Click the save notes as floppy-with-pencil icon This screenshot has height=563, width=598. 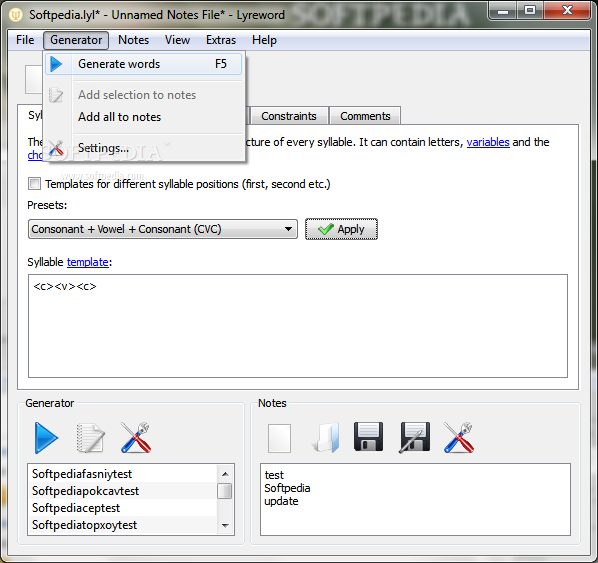[415, 438]
